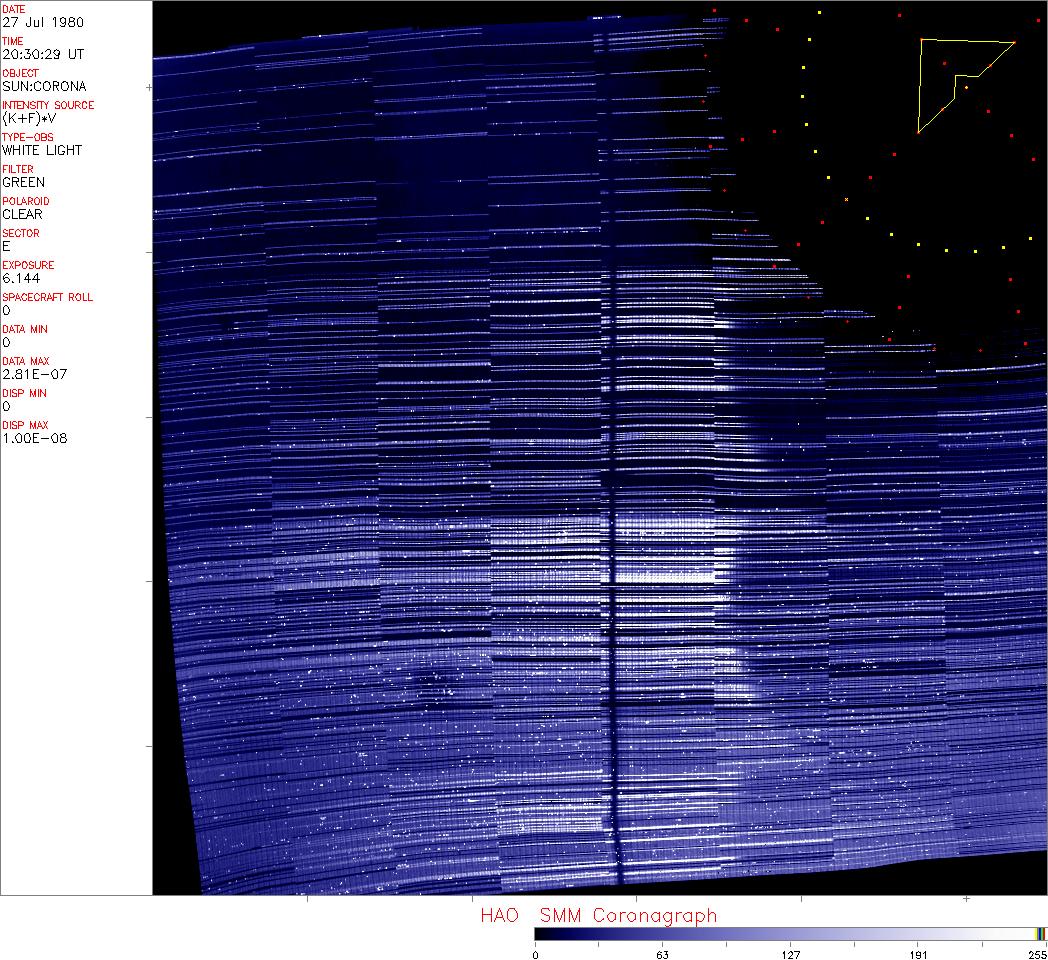The image size is (1048, 960).
Task: Click the bottom vertex of the yellow polygon
Action: pos(919,132)
